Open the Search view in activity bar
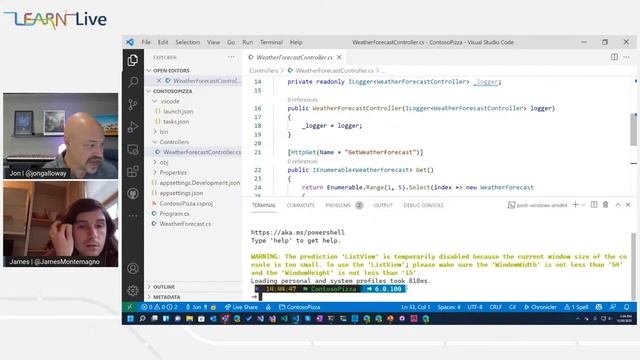The image size is (640, 360). [x=133, y=82]
